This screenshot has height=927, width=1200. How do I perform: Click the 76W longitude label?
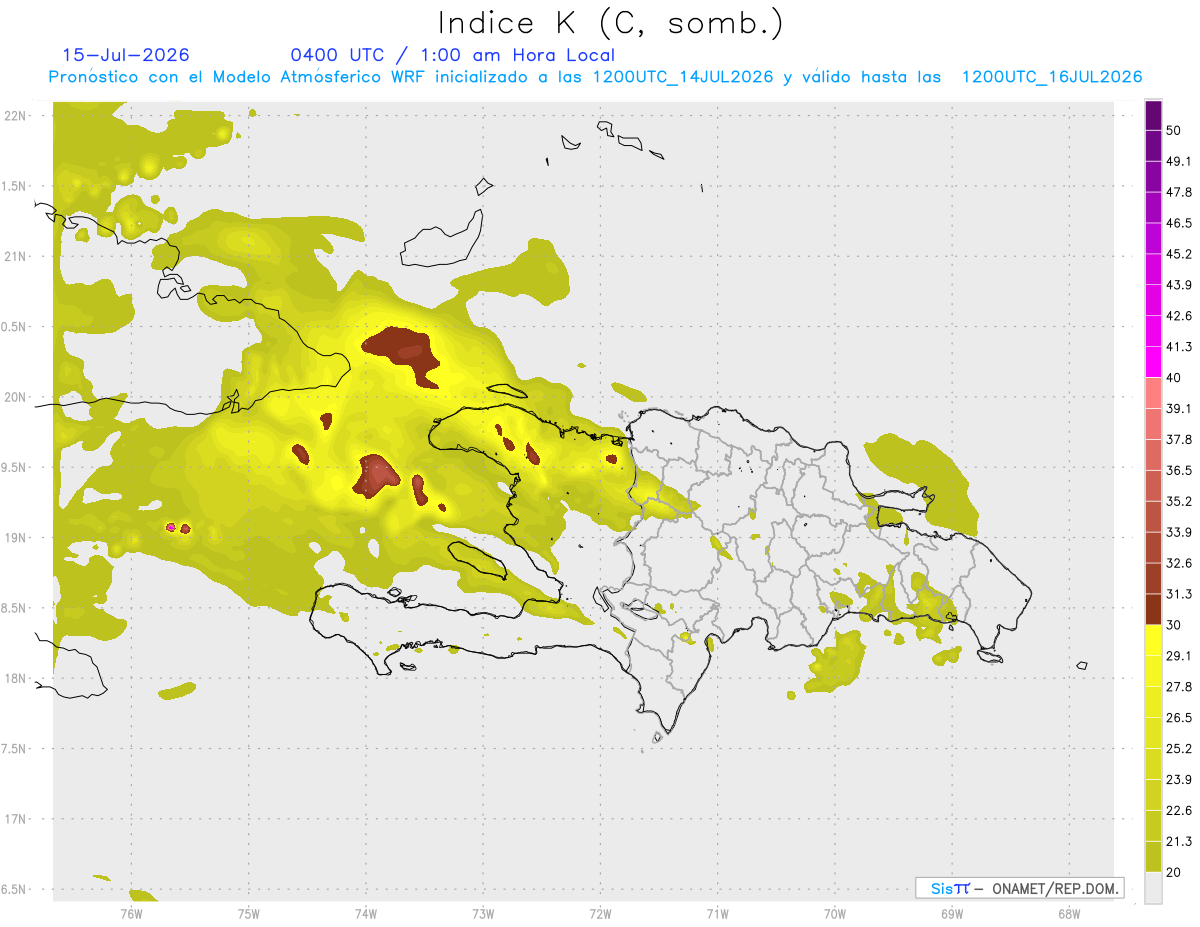pos(131,913)
